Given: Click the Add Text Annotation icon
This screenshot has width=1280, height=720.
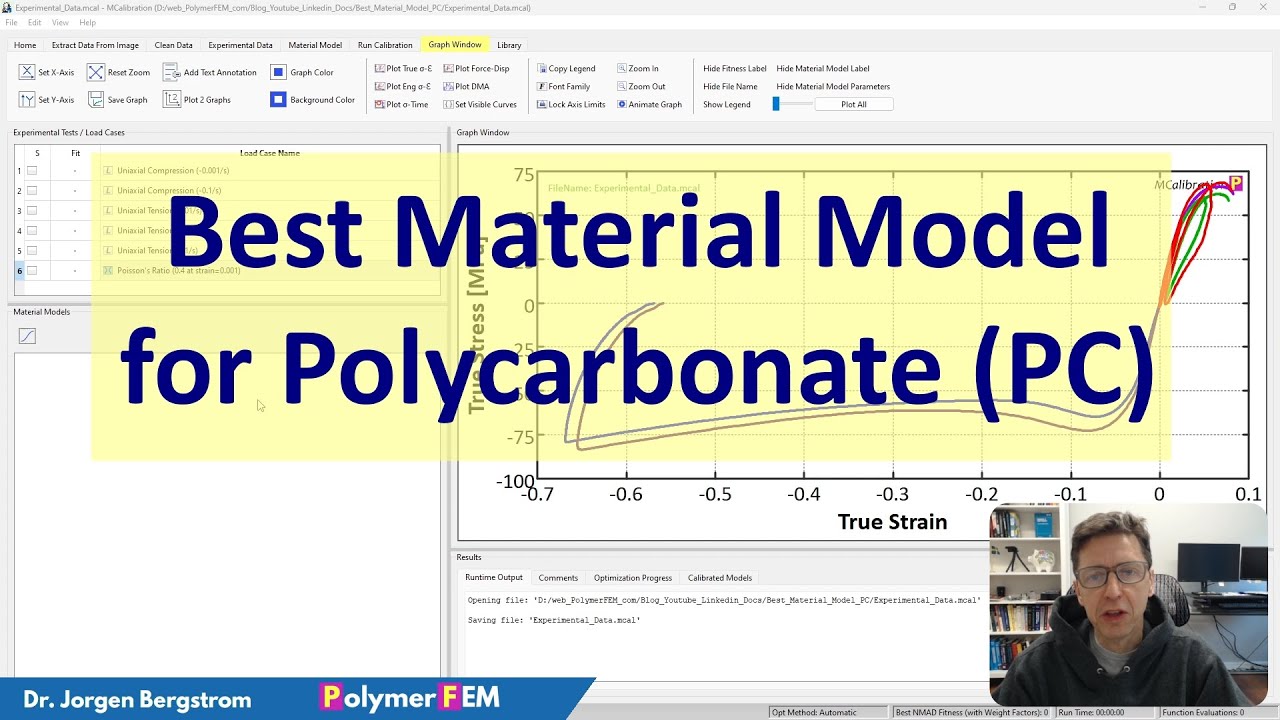Looking at the screenshot, I should pyautogui.click(x=171, y=72).
